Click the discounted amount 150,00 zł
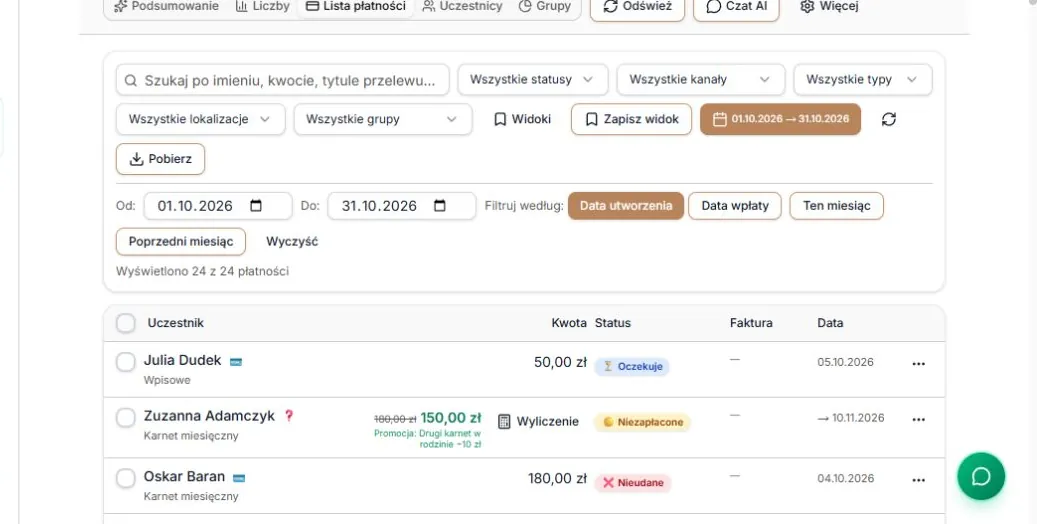Screen dimensions: 1037x524 [x=450, y=418]
